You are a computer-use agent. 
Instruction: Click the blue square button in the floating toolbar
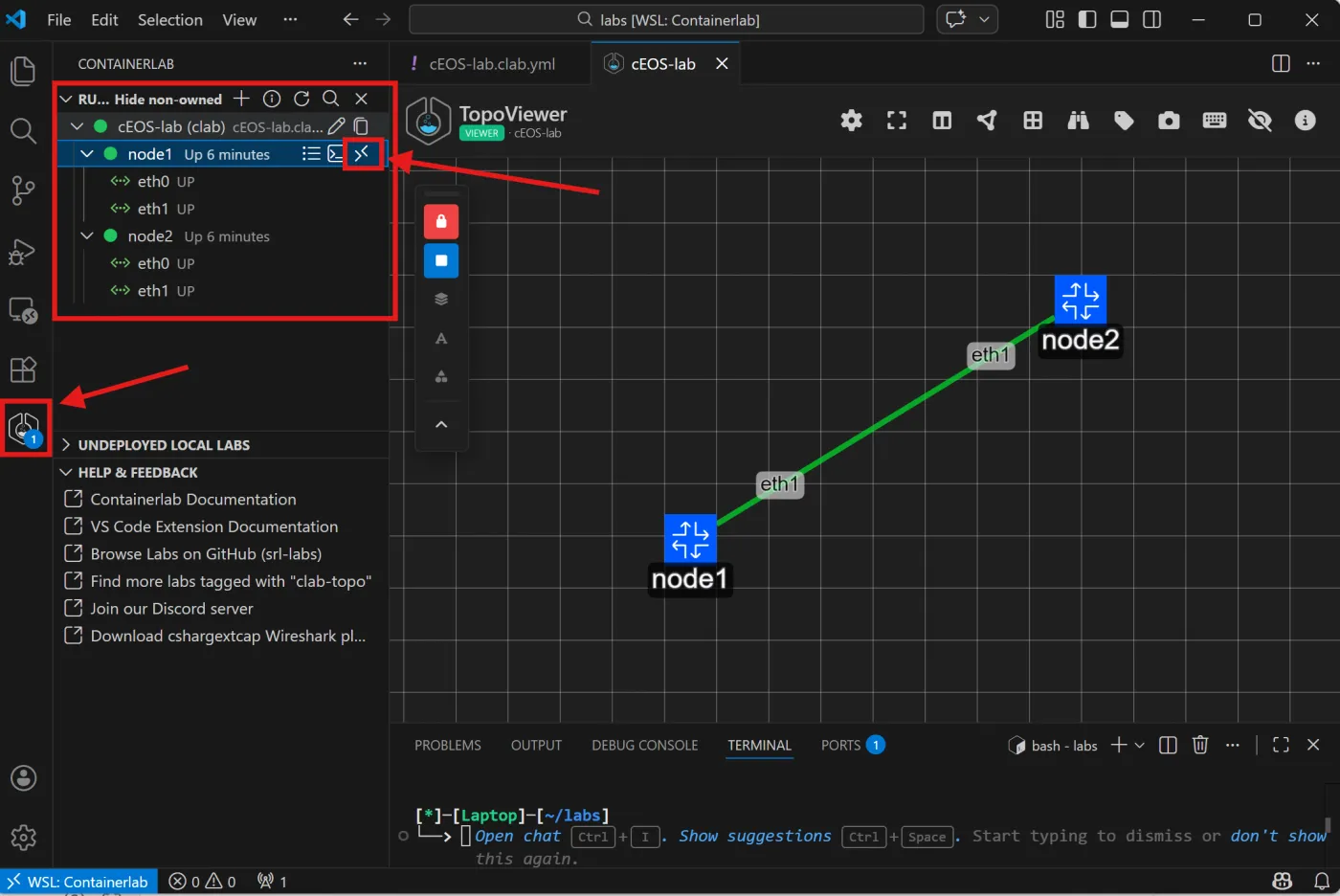point(440,259)
